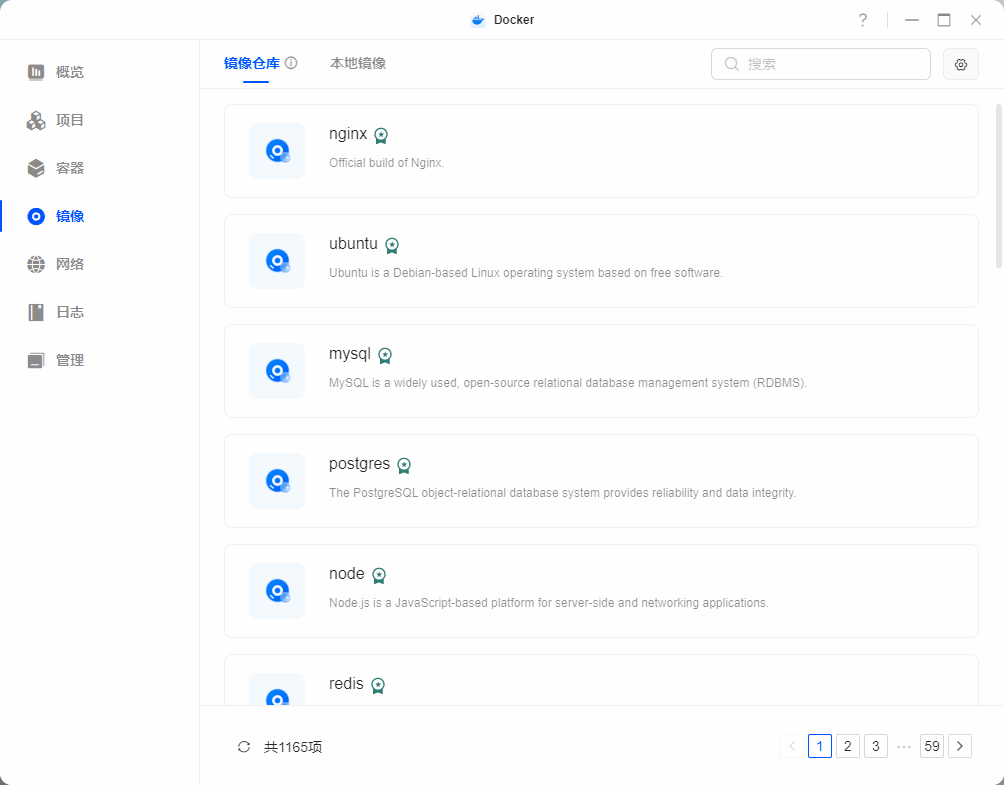Click the postgres image name

click(x=359, y=464)
